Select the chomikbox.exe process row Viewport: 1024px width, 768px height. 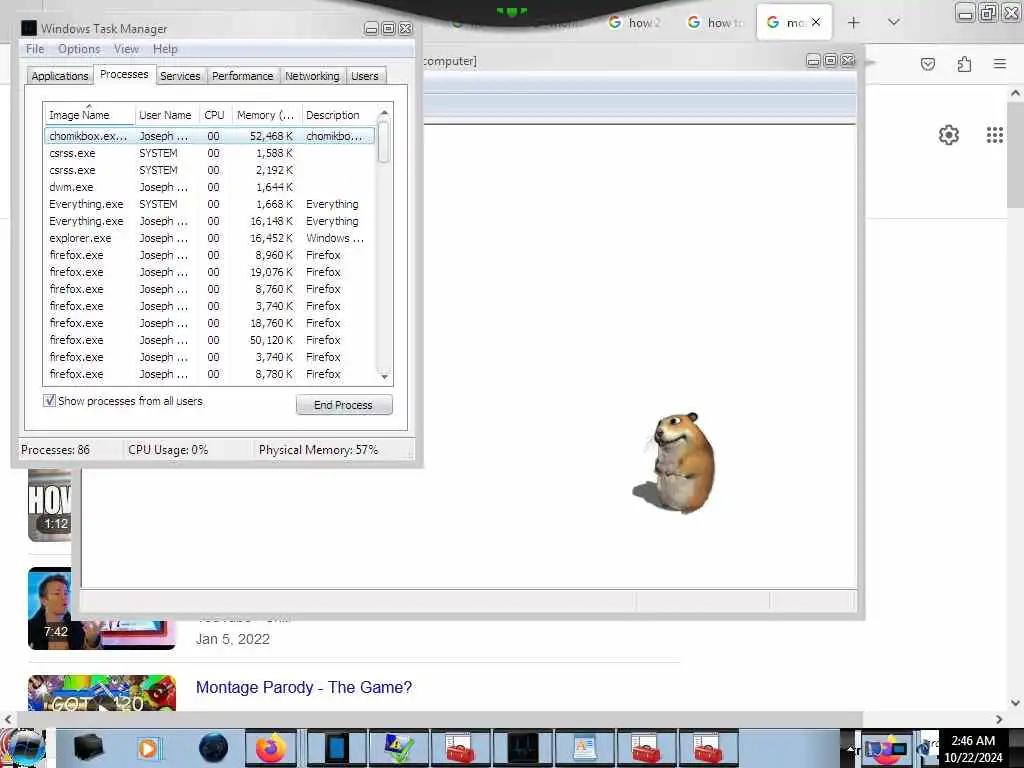click(210, 136)
